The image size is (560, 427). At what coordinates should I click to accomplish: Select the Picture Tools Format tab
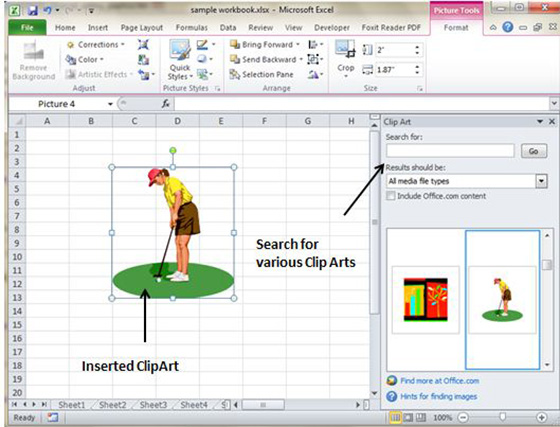pos(456,27)
